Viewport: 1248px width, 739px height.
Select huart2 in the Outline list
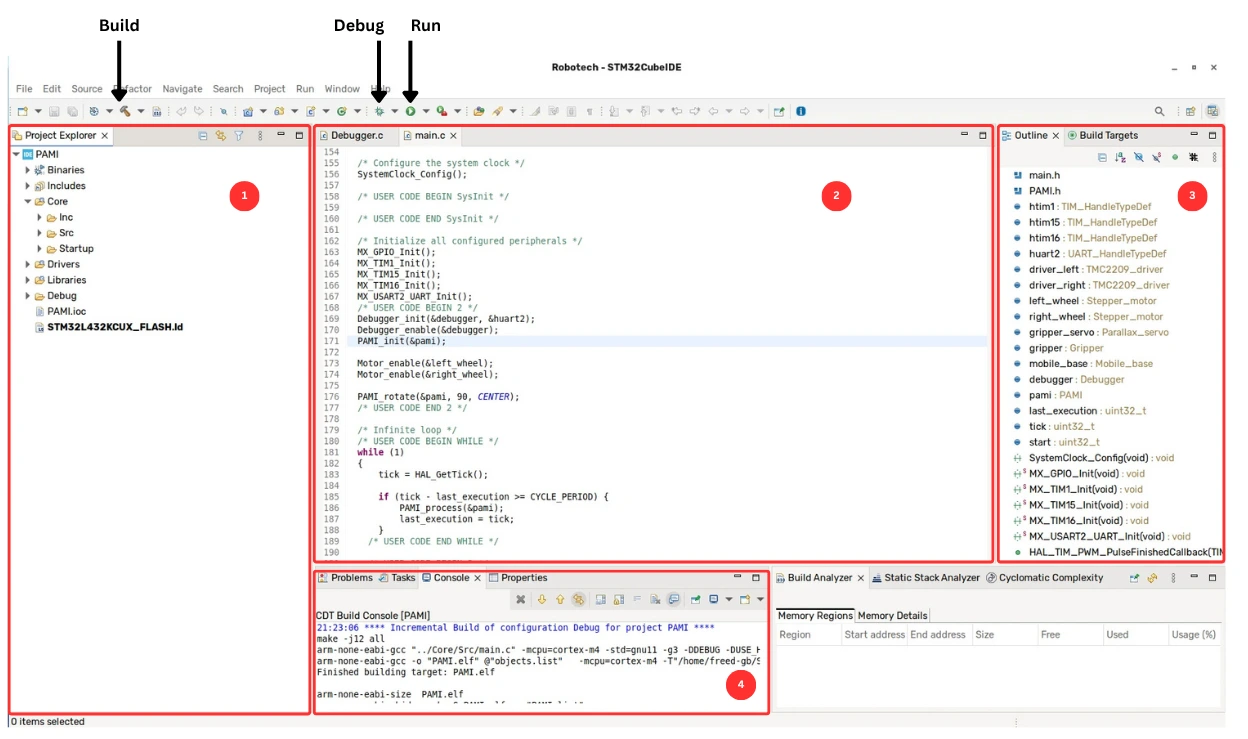pos(1089,254)
